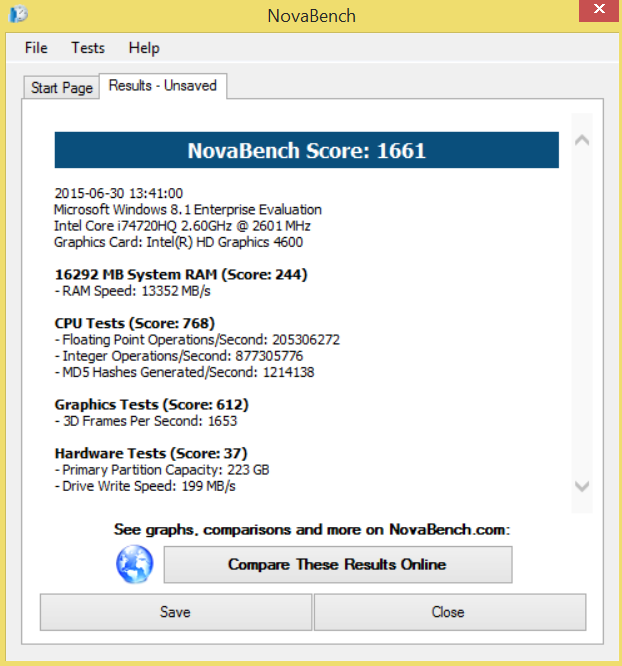Viewport: 622px width, 666px height.
Task: Open the File menu
Action: pos(36,48)
